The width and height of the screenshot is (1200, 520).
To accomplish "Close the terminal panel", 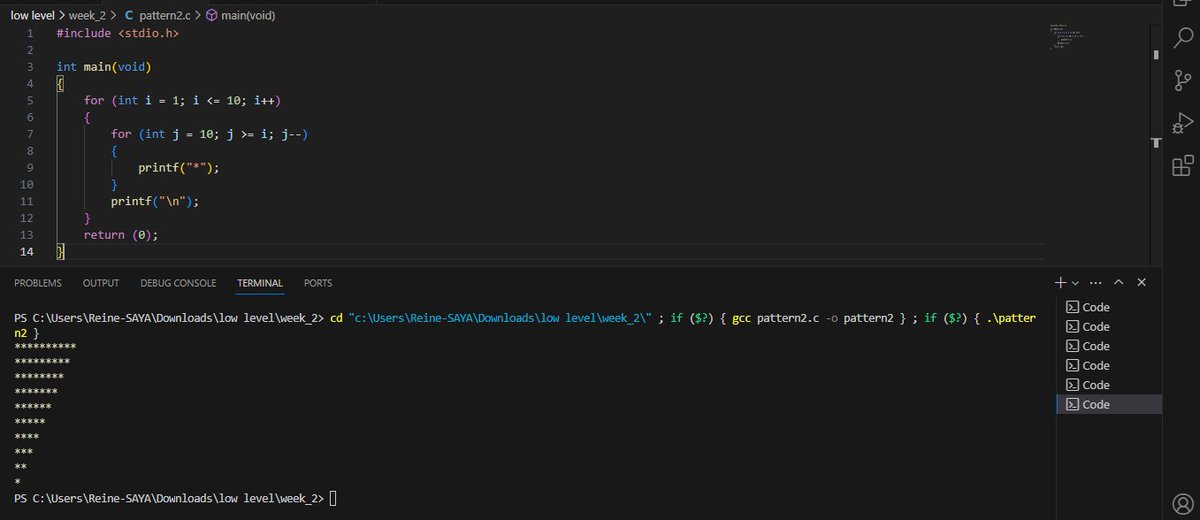I will coord(1141,283).
